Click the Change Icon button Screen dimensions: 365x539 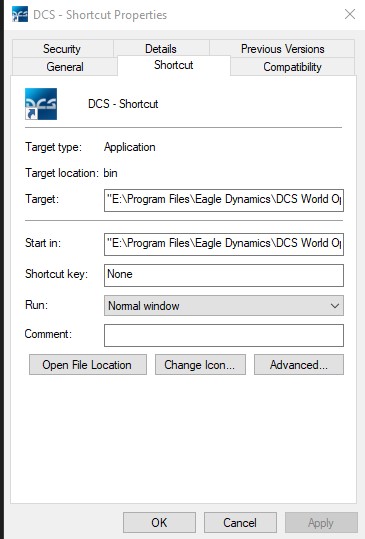tap(200, 365)
